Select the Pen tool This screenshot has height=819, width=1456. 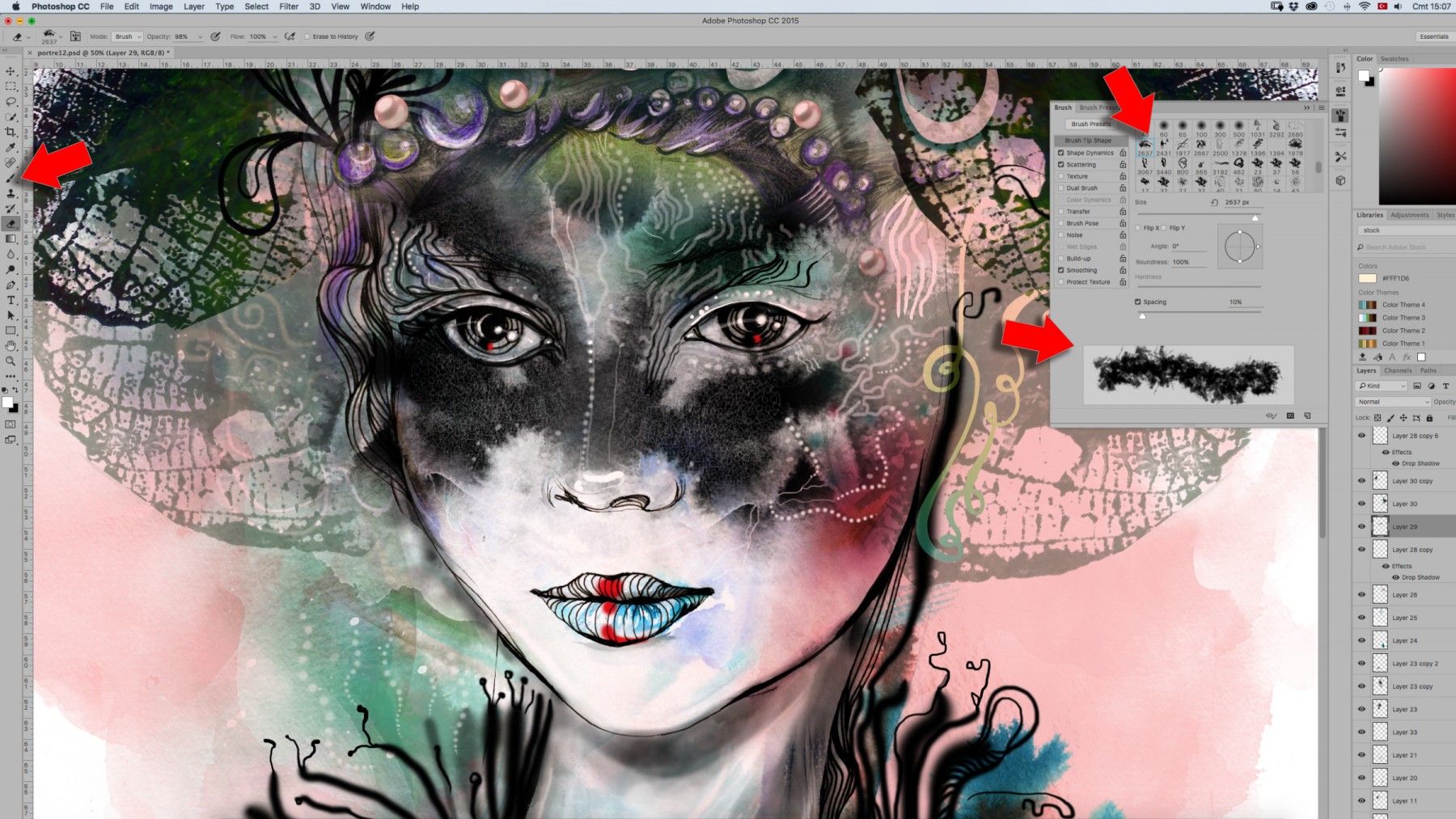11,285
